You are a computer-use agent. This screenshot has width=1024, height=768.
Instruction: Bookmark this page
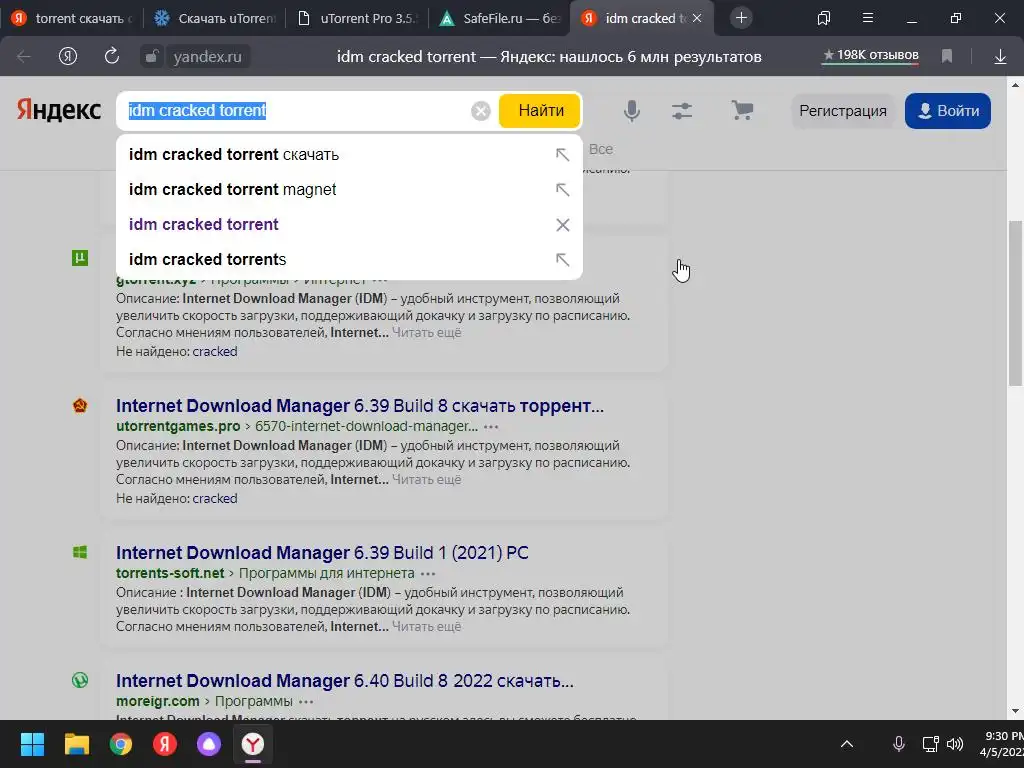[947, 57]
